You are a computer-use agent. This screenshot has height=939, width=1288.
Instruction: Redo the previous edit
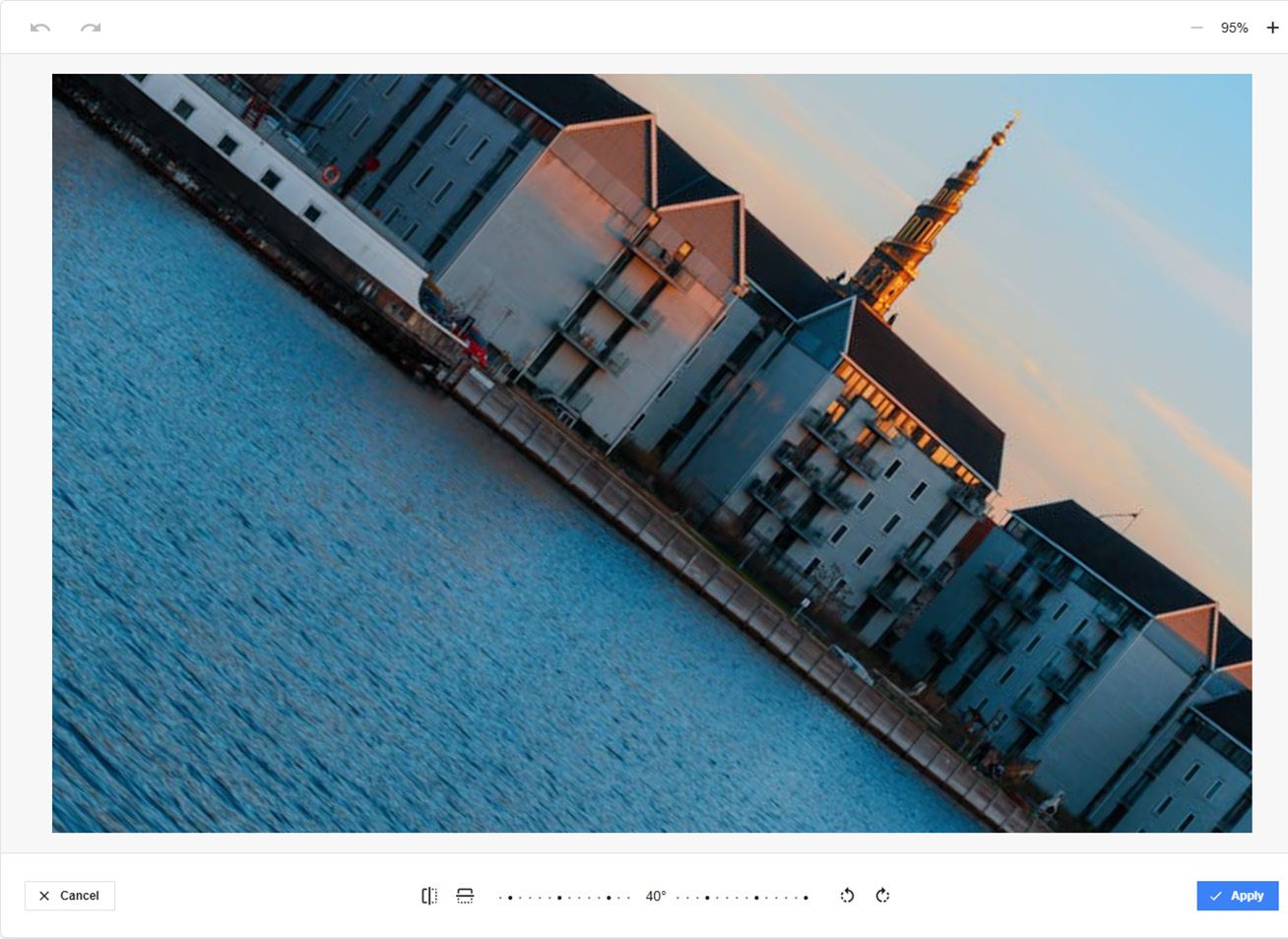tap(91, 28)
